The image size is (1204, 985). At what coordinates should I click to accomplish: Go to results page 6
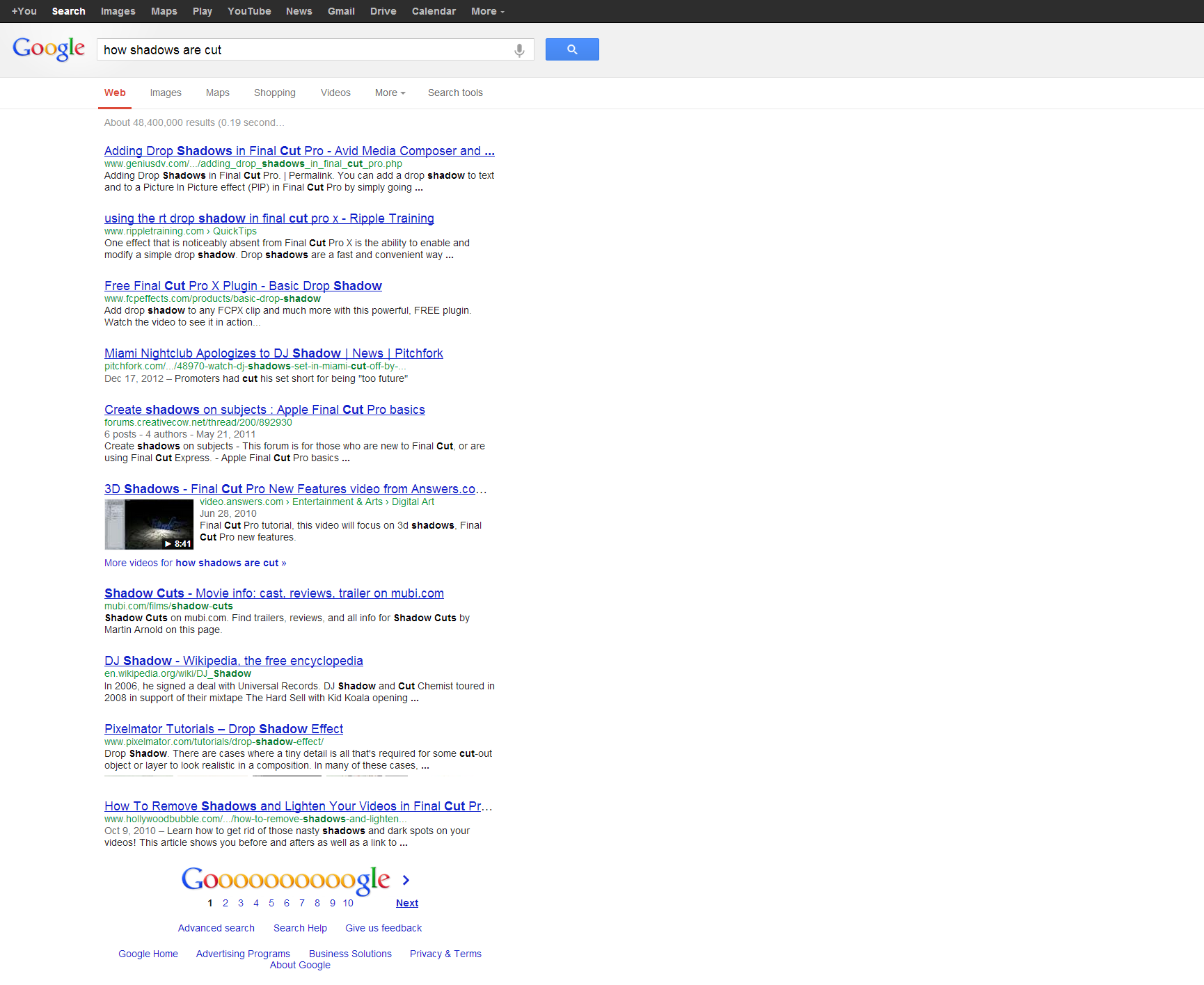click(x=287, y=903)
